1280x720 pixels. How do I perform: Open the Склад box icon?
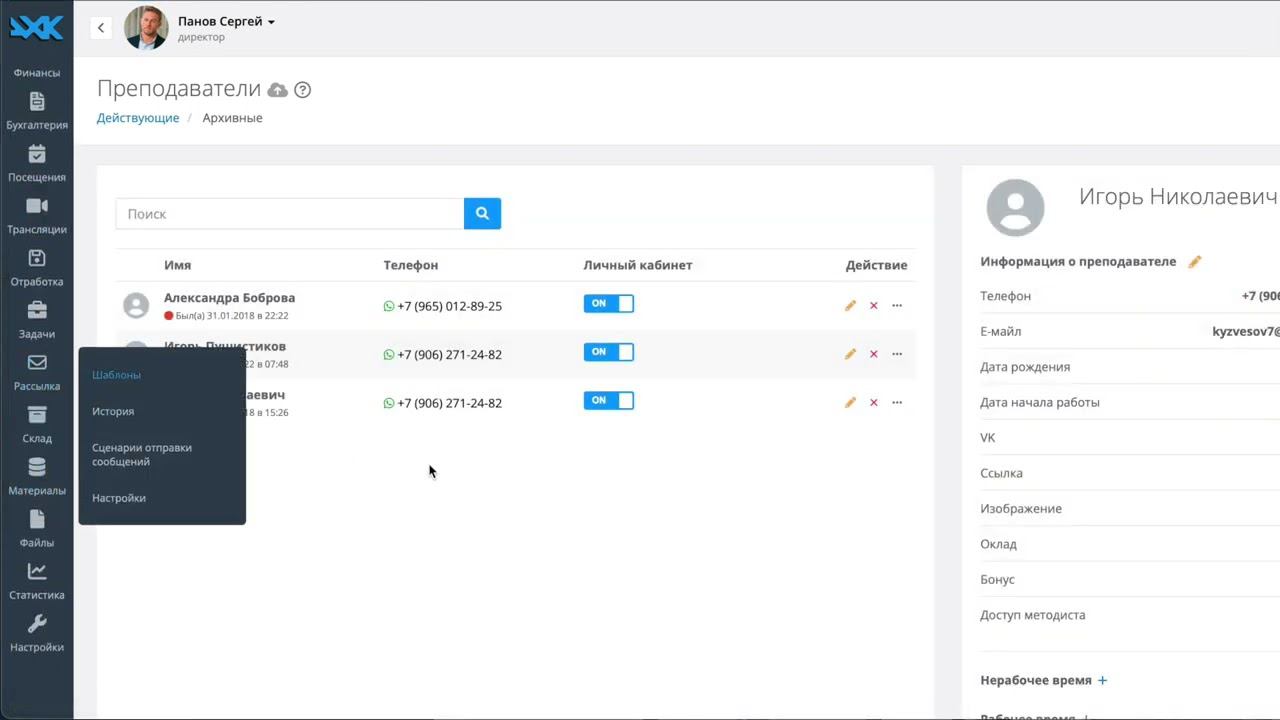click(x=37, y=414)
